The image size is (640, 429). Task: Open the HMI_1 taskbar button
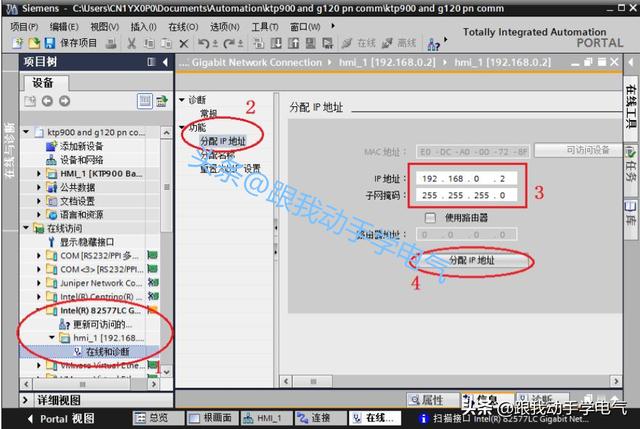click(266, 418)
